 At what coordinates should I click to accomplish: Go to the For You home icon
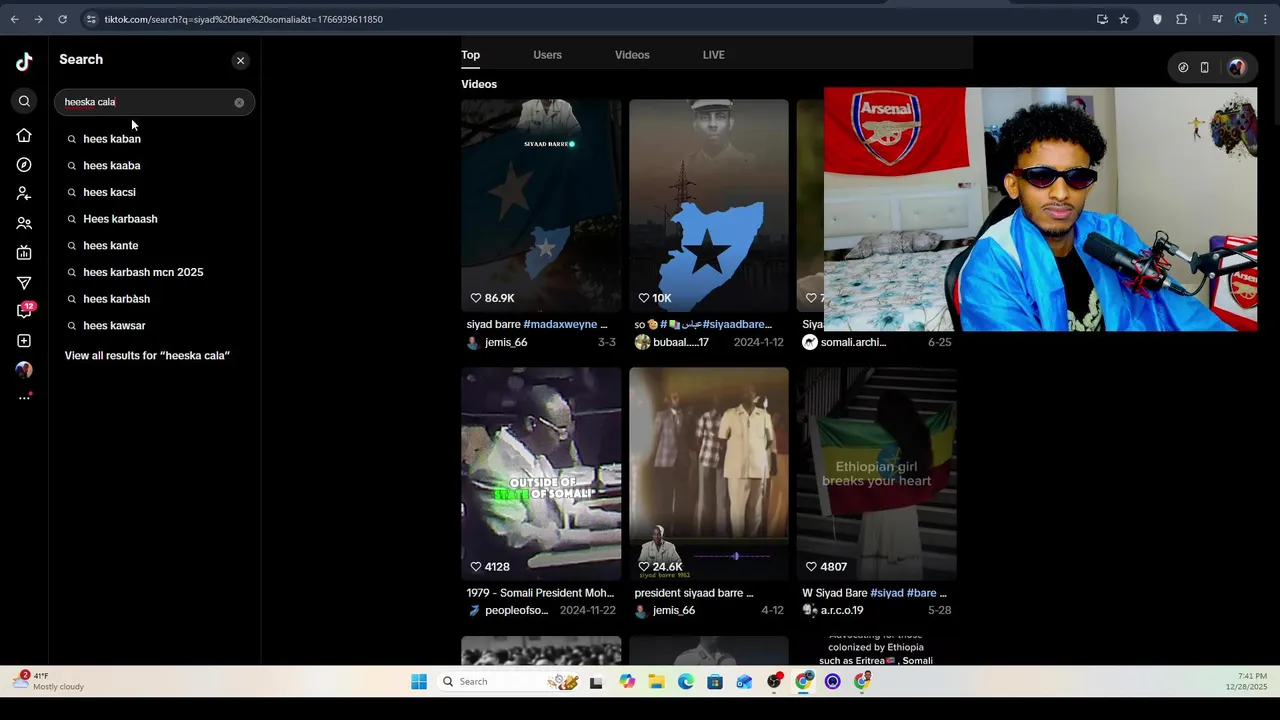point(24,135)
